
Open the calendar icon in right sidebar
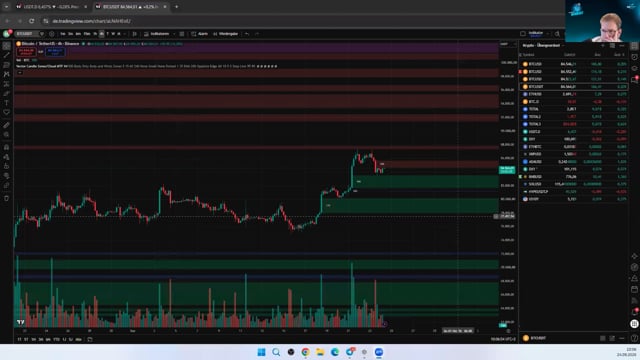pos(634,289)
